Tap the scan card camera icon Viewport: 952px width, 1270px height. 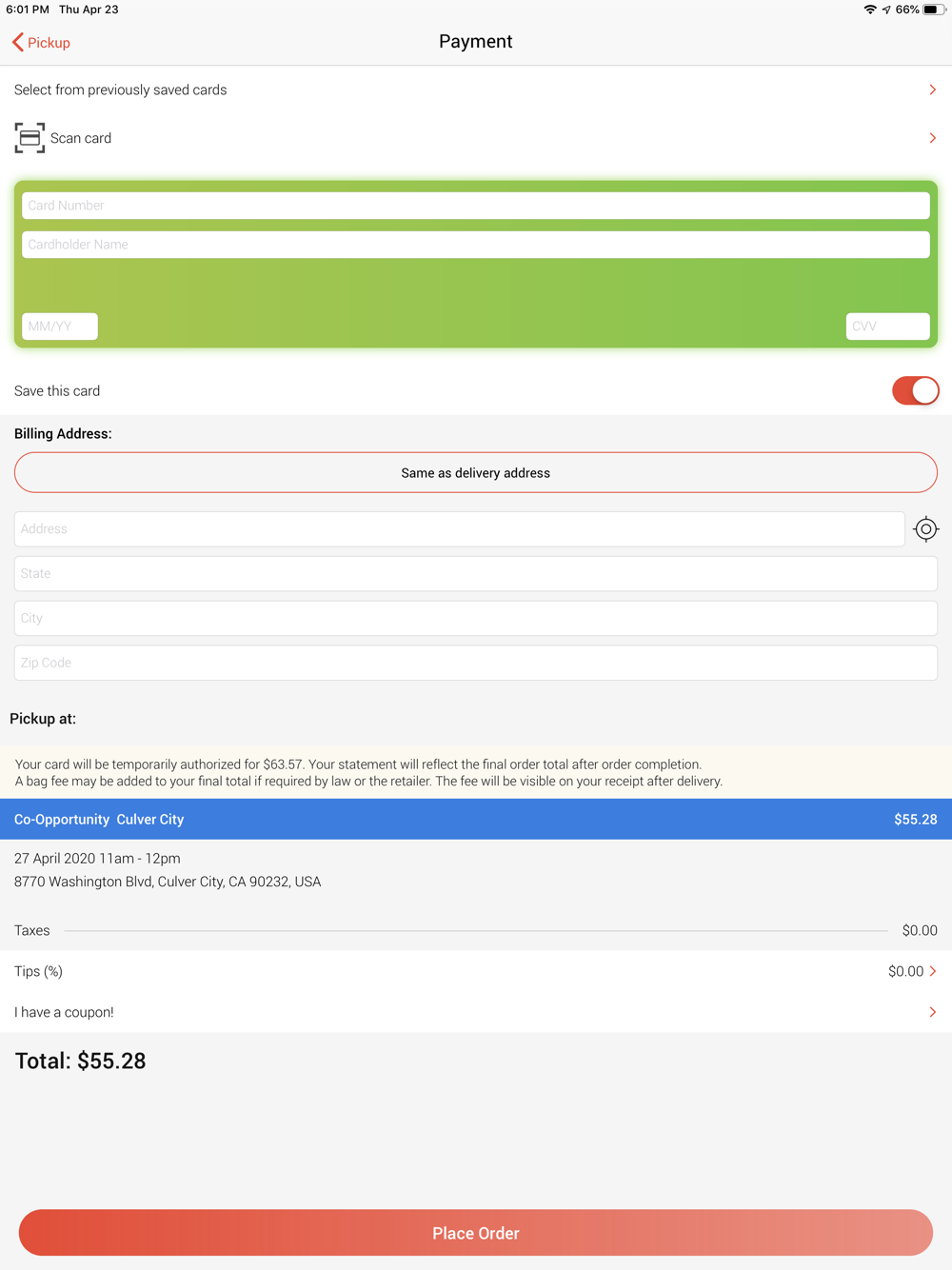[x=30, y=138]
